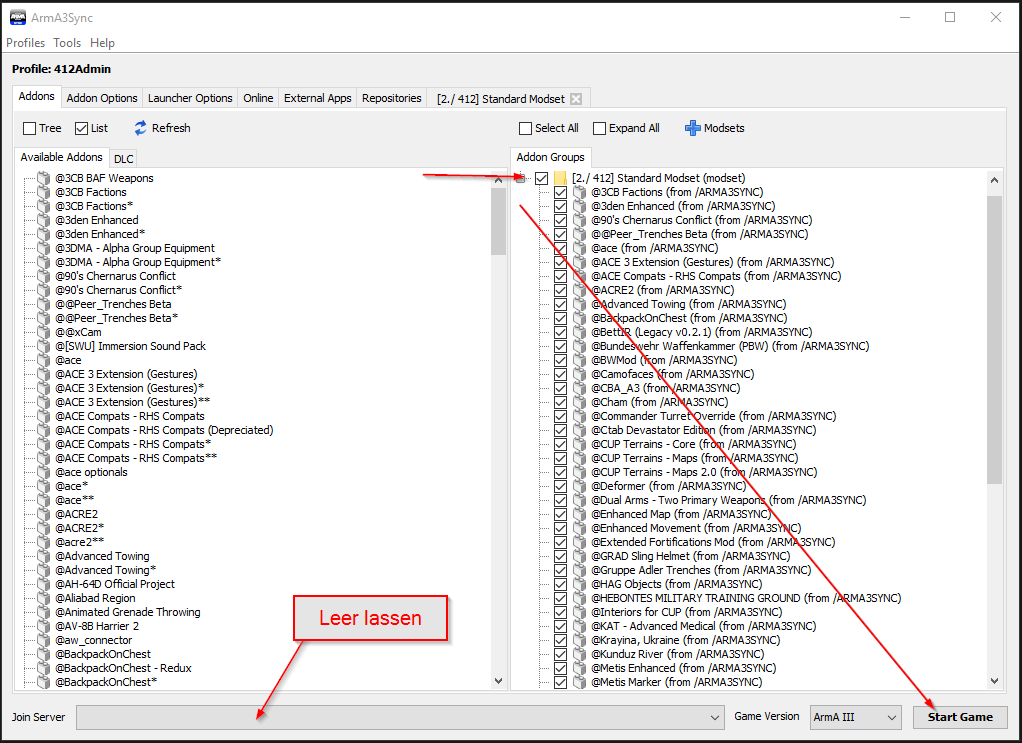The width and height of the screenshot is (1022, 743).
Task: Click the addon icon beside @3CB BAF Weapons
Action: (43, 178)
